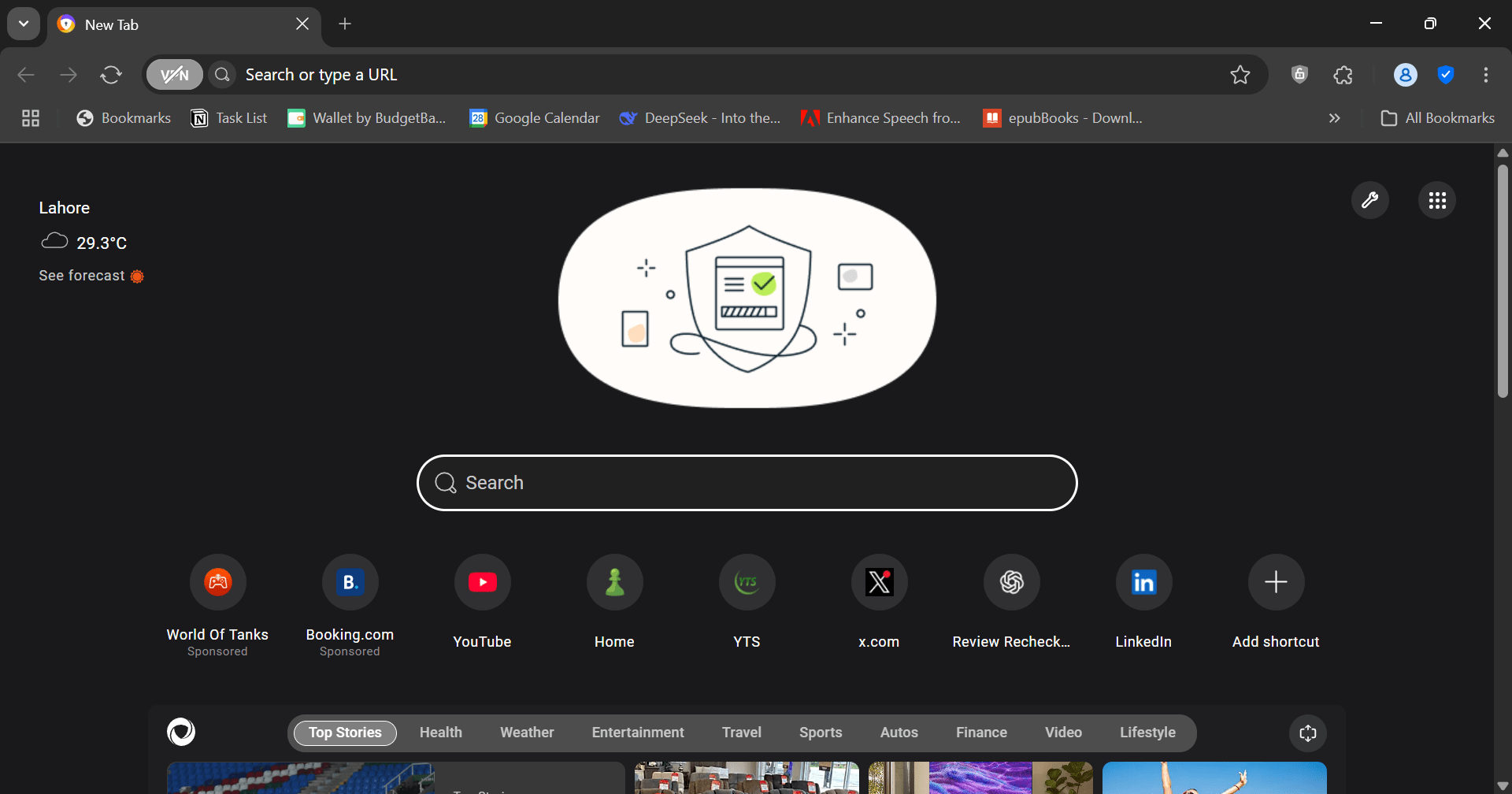1512x794 pixels.
Task: Open the apps grid in bookmarks bar
Action: (31, 118)
